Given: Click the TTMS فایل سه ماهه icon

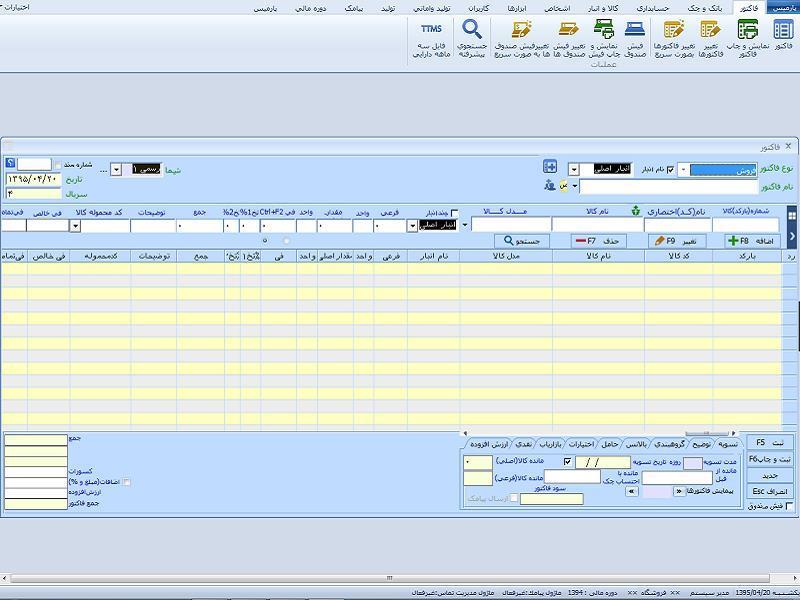Looking at the screenshot, I should tap(432, 39).
